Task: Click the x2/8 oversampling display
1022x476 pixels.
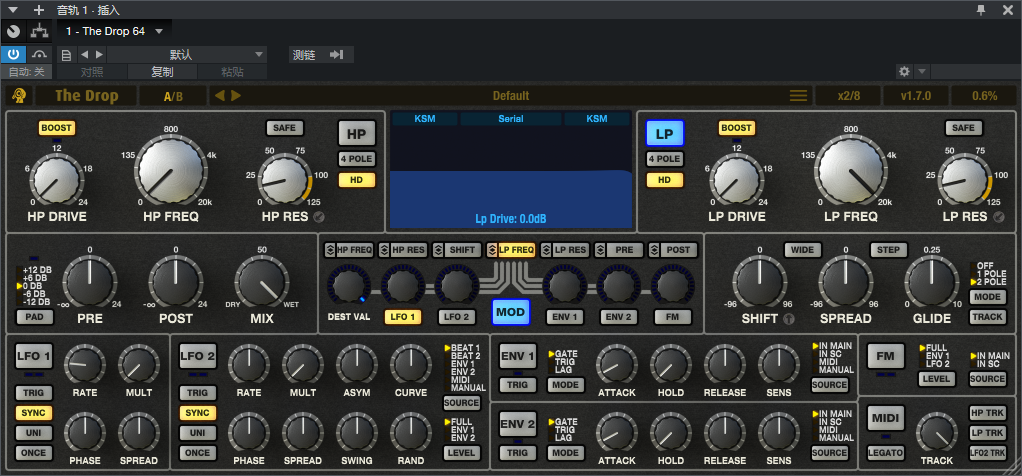Action: click(x=849, y=96)
